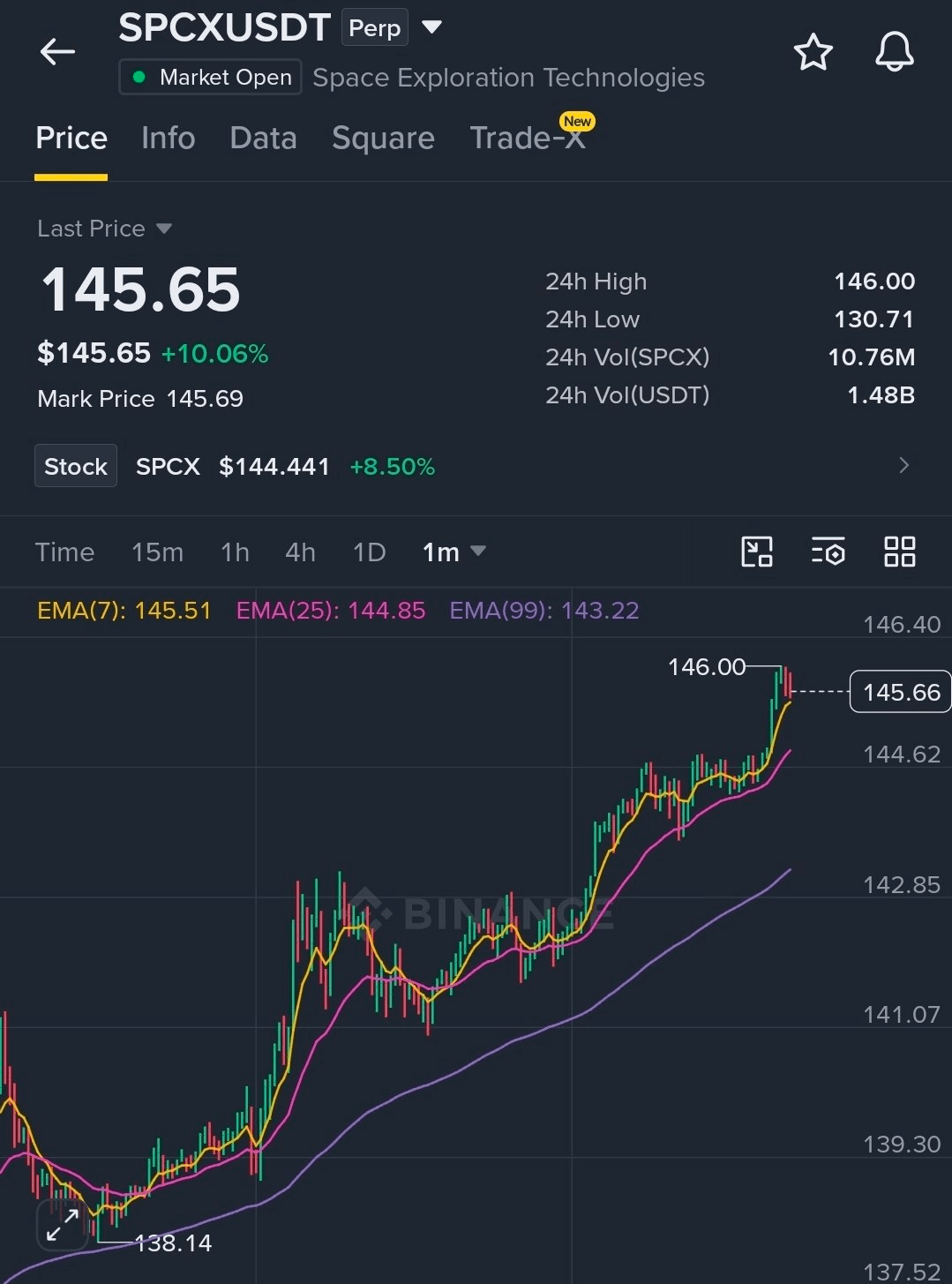Viewport: 952px width, 1284px height.
Task: Add SPCXUSDT to favorites with star icon
Action: tap(813, 52)
